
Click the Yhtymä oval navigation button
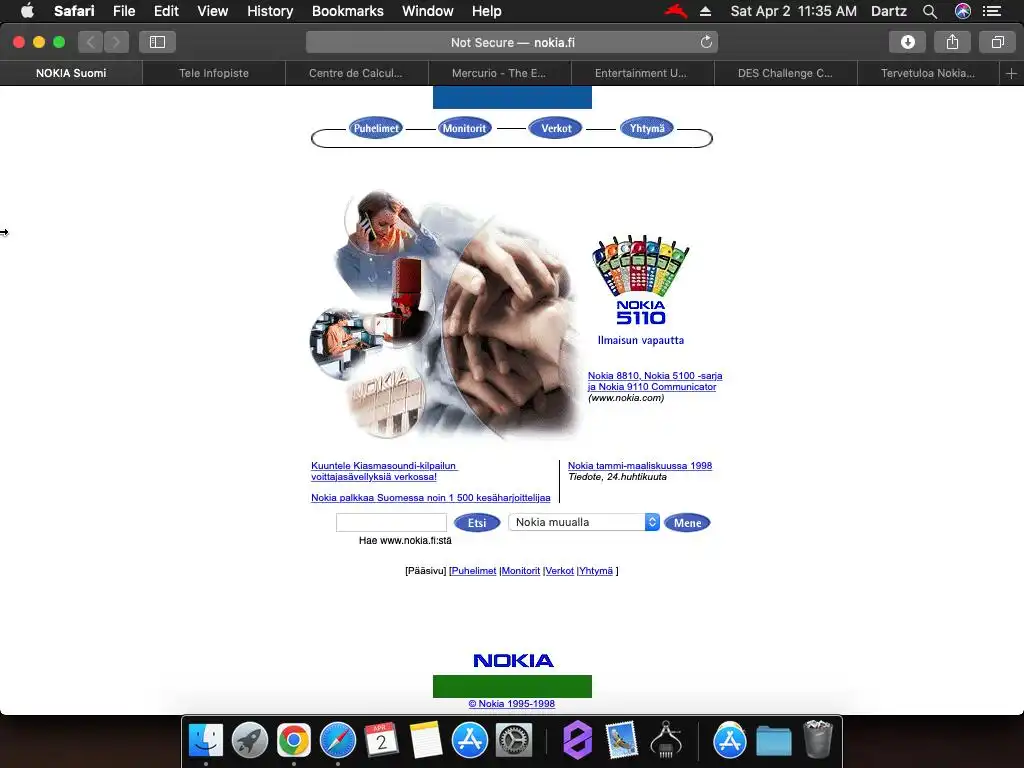coord(647,128)
